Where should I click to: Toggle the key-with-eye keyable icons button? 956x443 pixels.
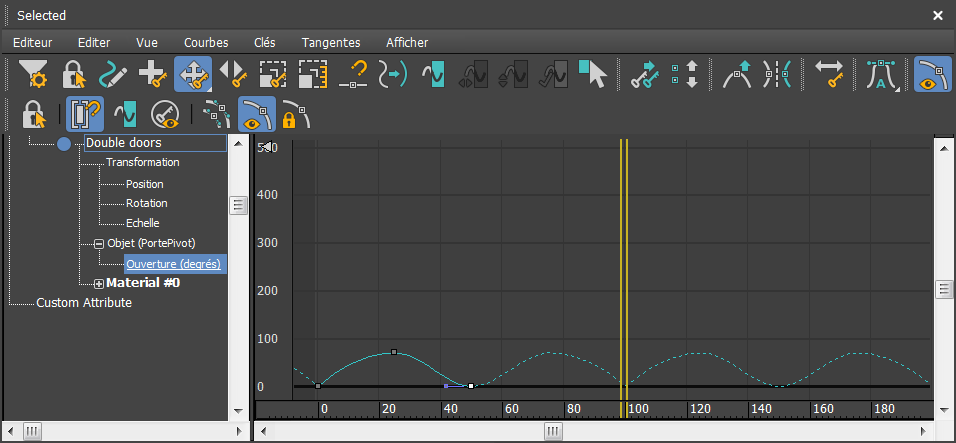click(165, 115)
